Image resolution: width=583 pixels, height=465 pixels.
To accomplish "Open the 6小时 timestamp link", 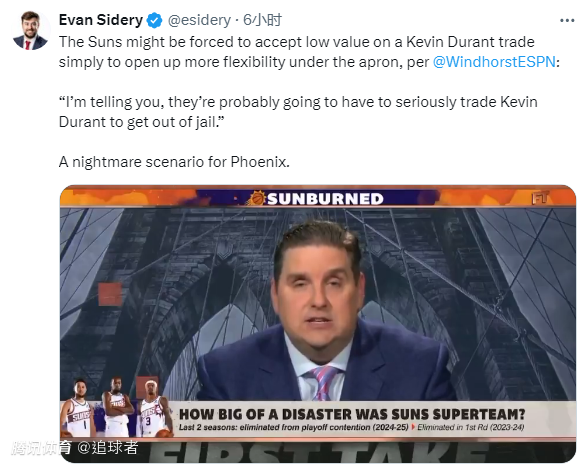I will pyautogui.click(x=262, y=20).
